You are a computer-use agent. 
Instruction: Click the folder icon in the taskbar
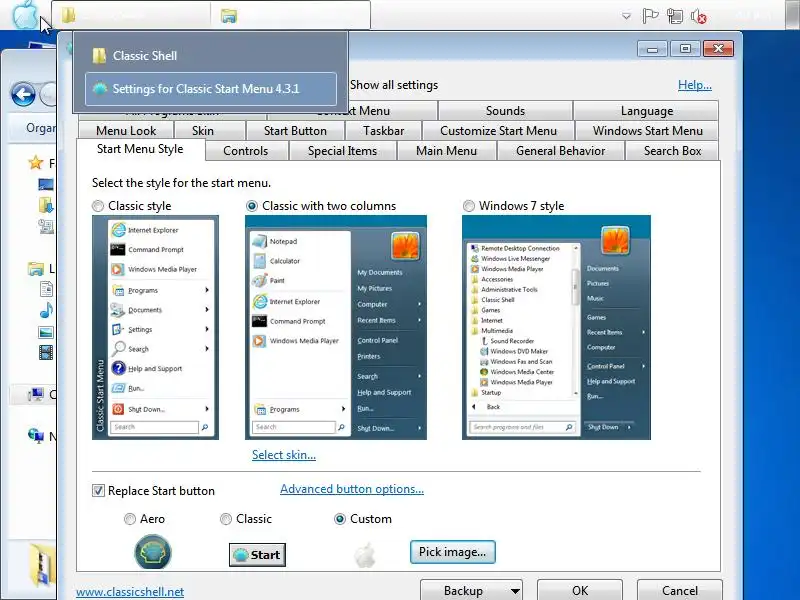coord(69,15)
